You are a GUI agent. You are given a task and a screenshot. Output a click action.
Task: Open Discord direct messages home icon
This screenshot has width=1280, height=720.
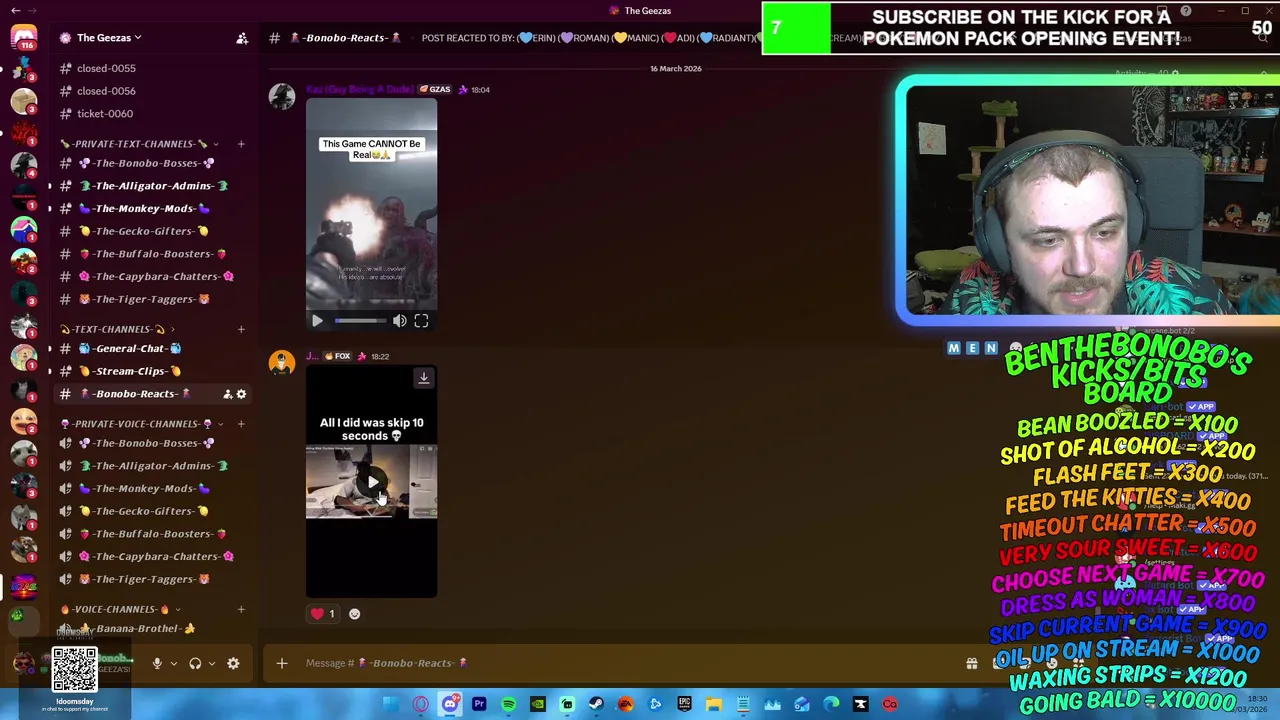pos(23,38)
